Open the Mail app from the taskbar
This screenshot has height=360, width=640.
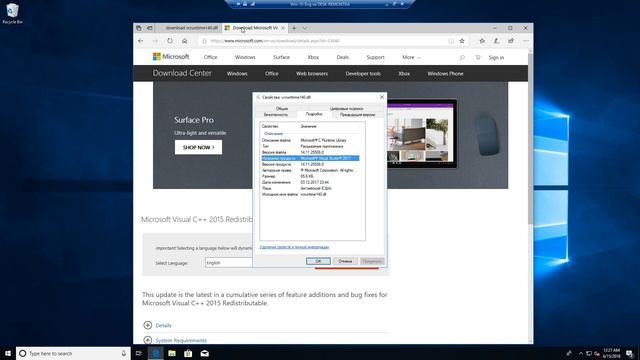pyautogui.click(x=204, y=353)
